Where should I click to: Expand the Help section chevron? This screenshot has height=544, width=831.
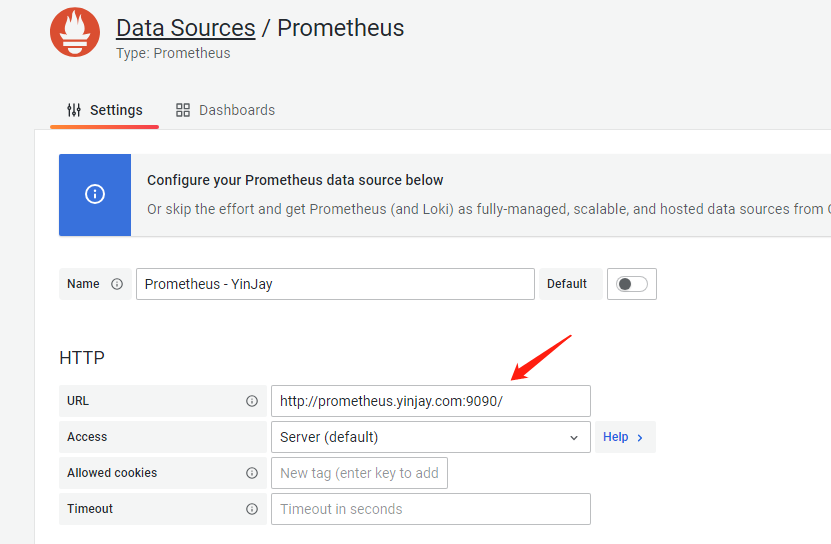[640, 437]
